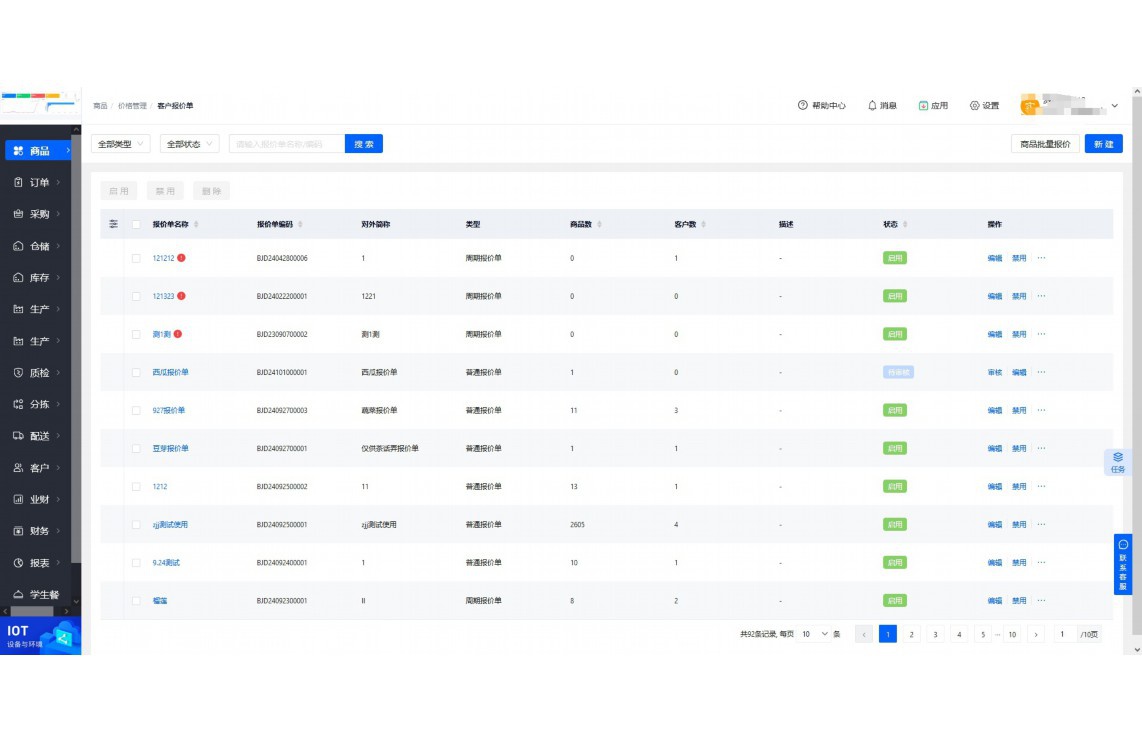Click the 消息 notification bell icon
Image resolution: width=1142 pixels, height=742 pixels.
[x=872, y=105]
